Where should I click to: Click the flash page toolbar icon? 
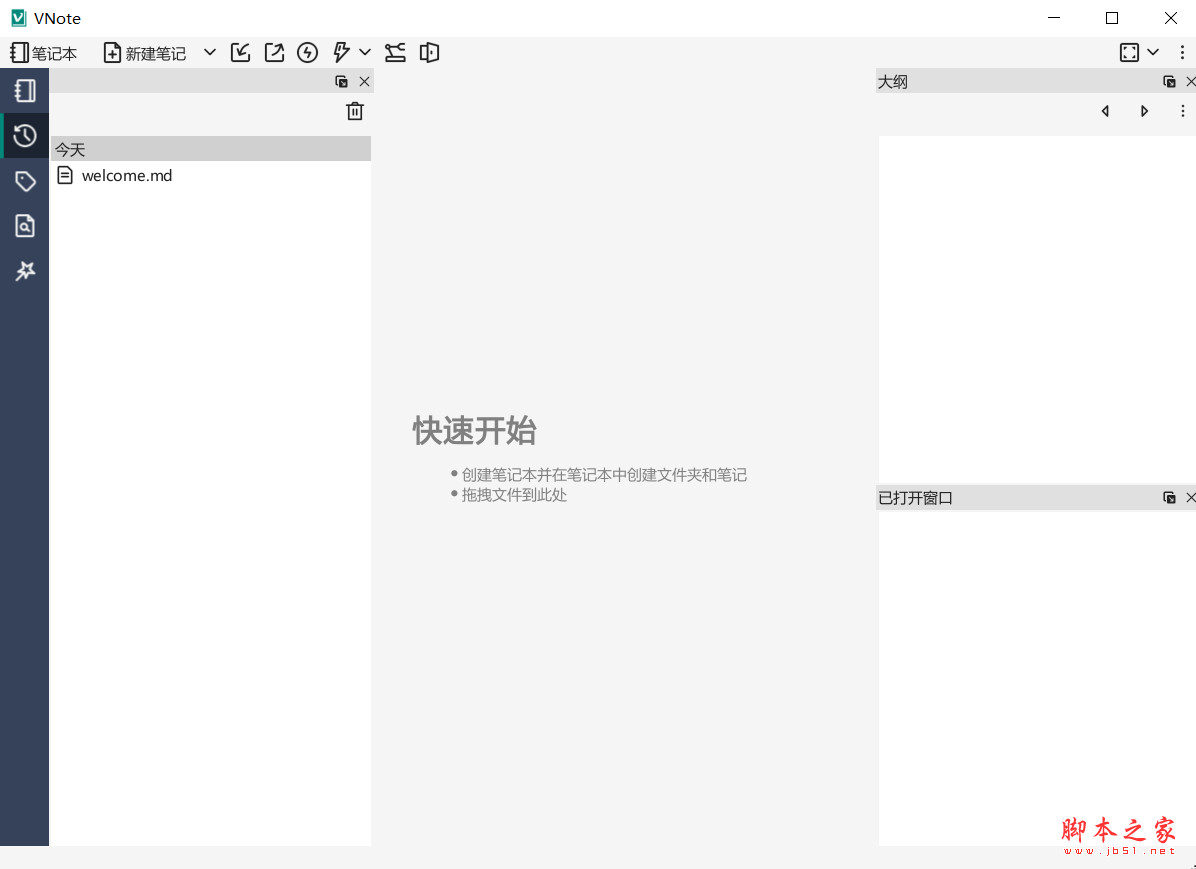[x=307, y=52]
